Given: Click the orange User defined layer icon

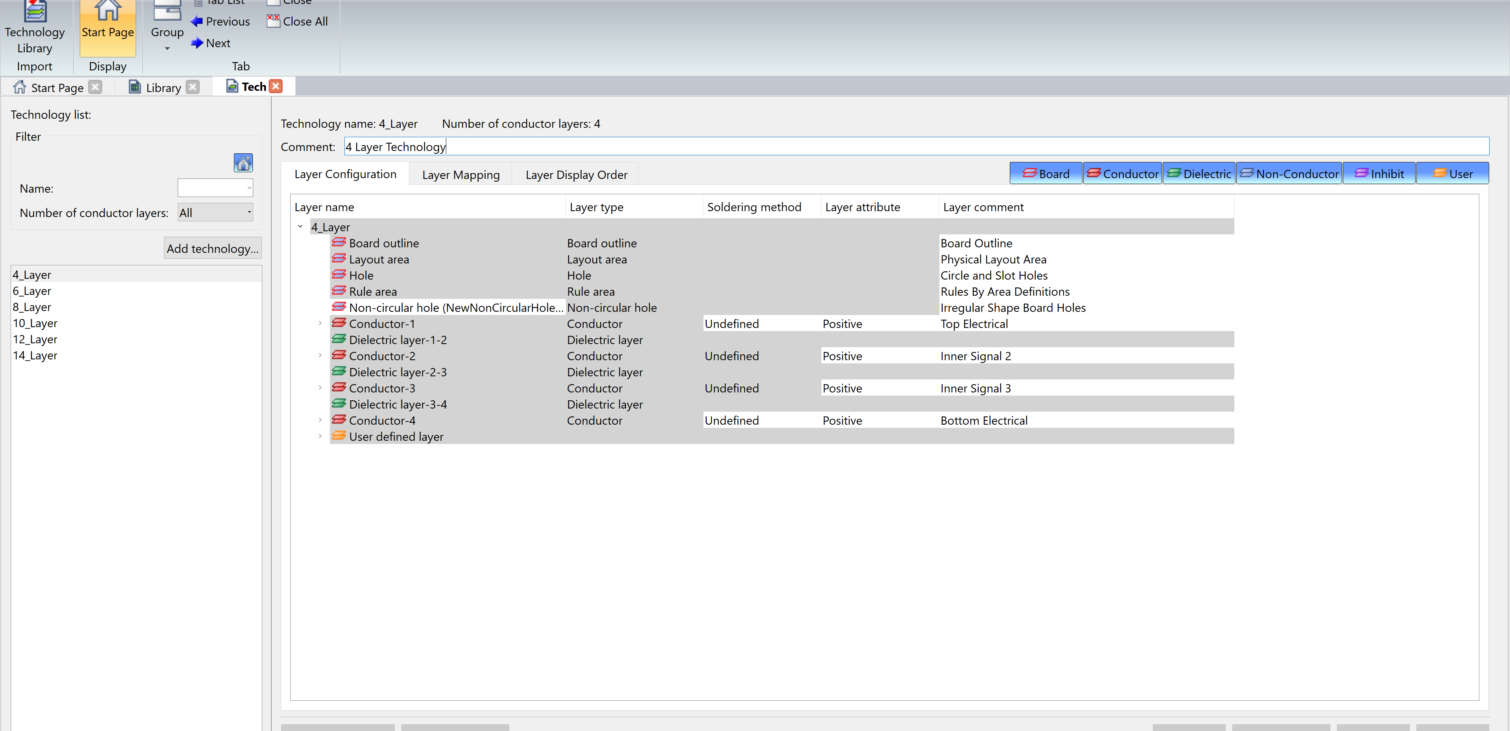Looking at the screenshot, I should tap(338, 436).
